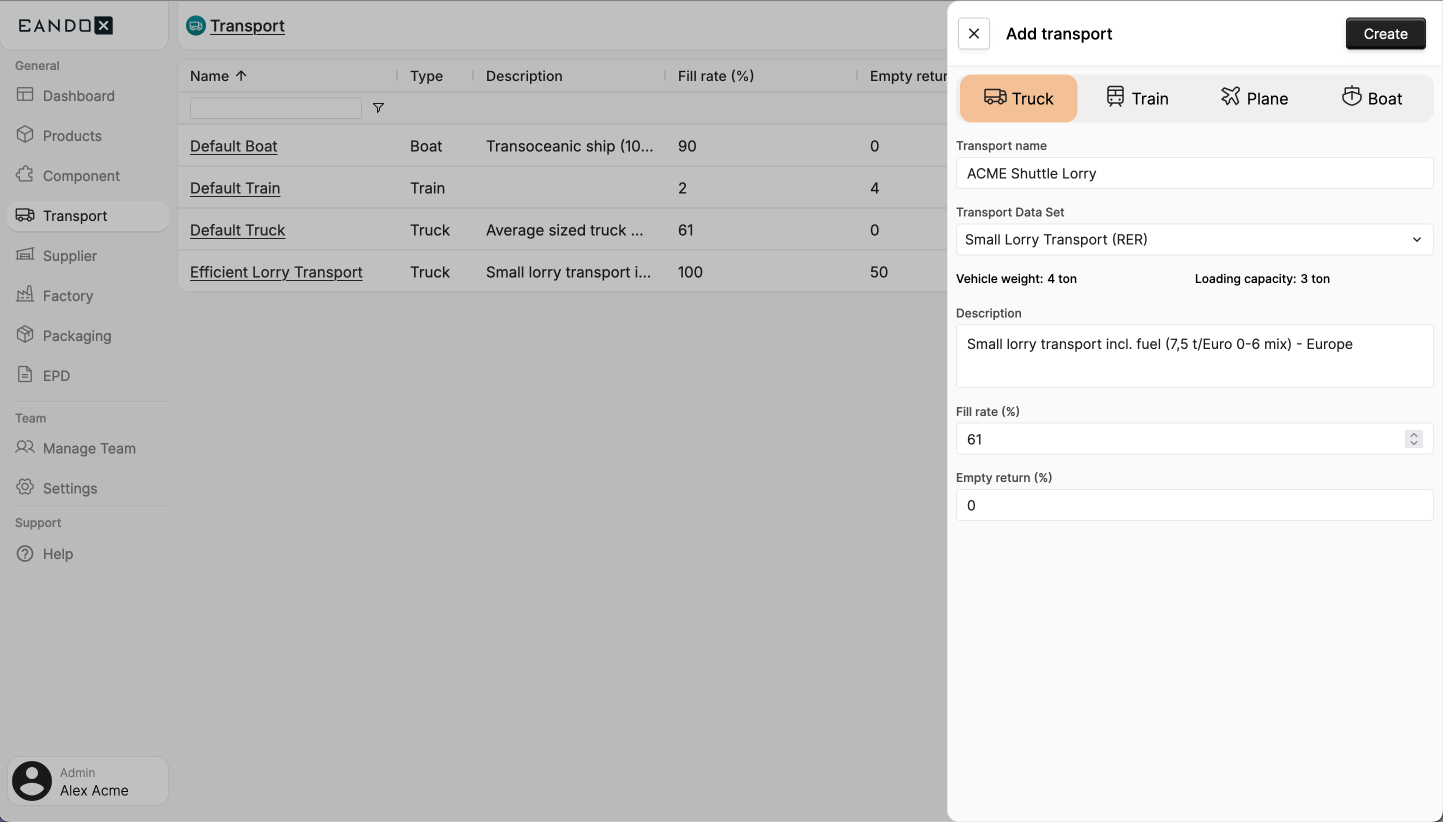Click the Alex Acme profile area

pyautogui.click(x=87, y=780)
